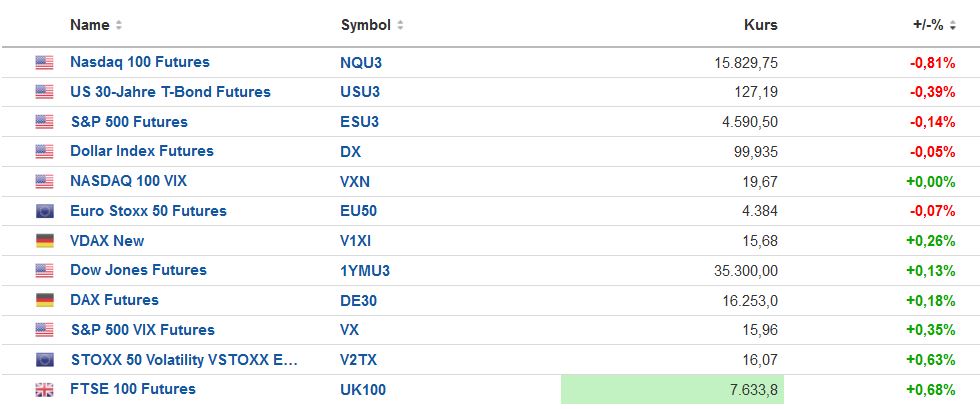980x409 pixels.
Task: Open the US 30-Jahre T-Bond Futures link
Action: (170, 92)
